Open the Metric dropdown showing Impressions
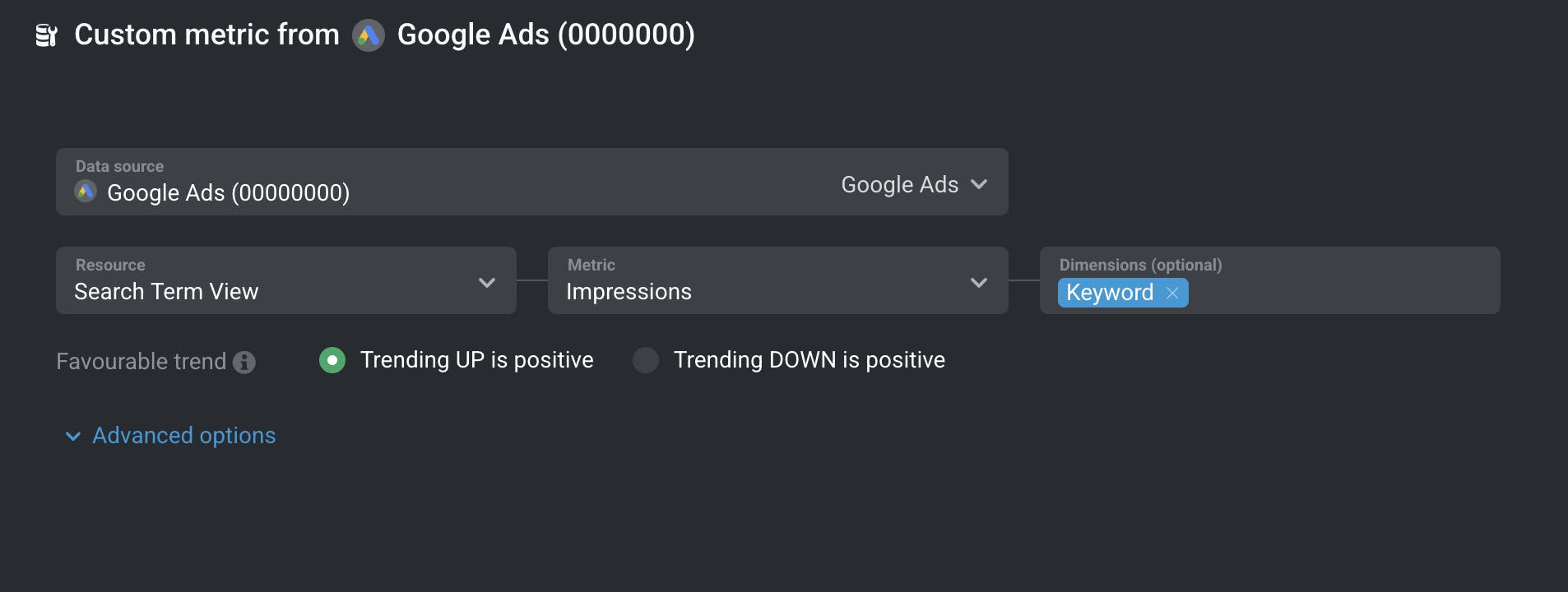The width and height of the screenshot is (1568, 592). point(778,280)
